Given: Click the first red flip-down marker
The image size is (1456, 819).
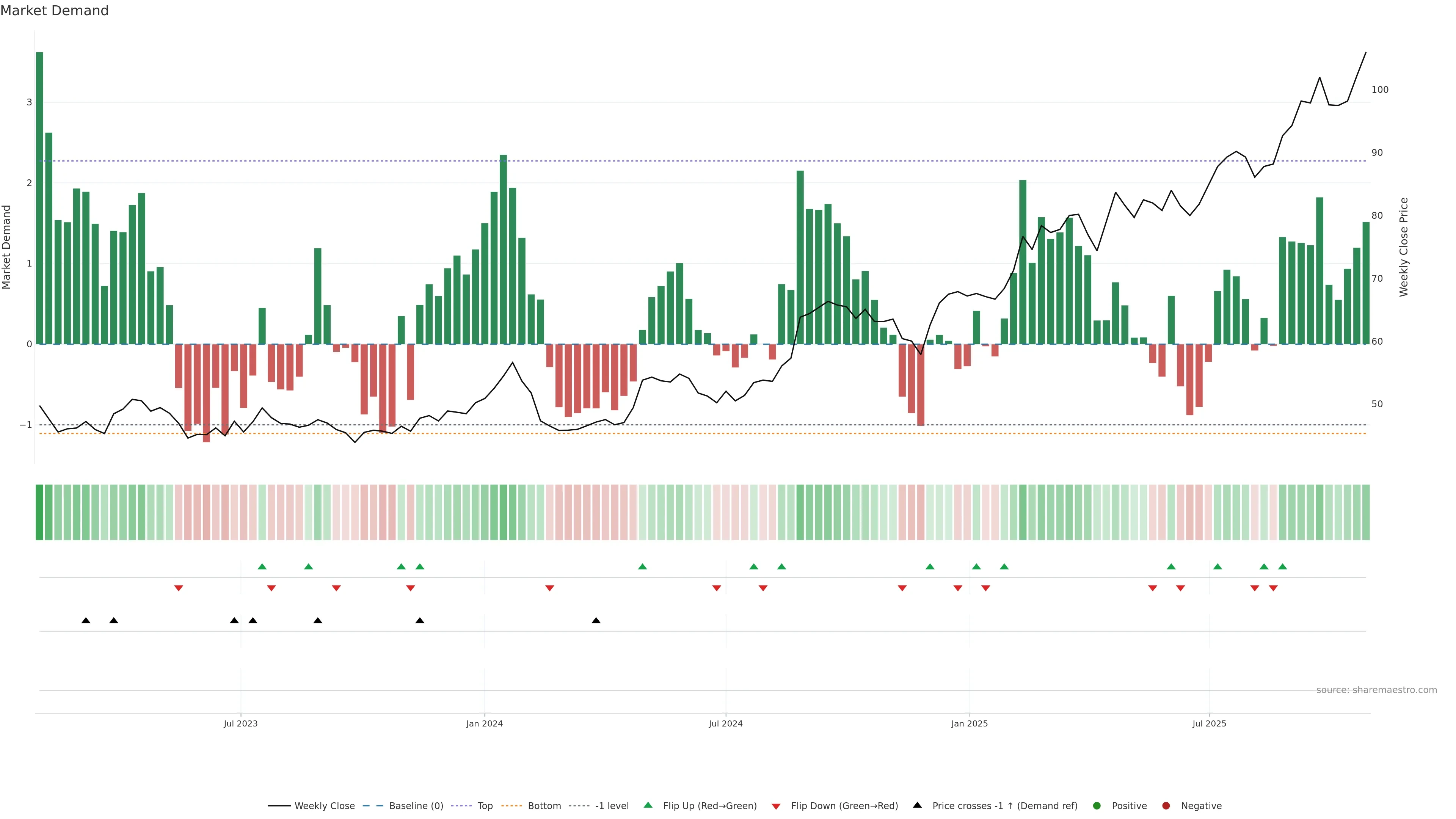Looking at the screenshot, I should [x=179, y=588].
